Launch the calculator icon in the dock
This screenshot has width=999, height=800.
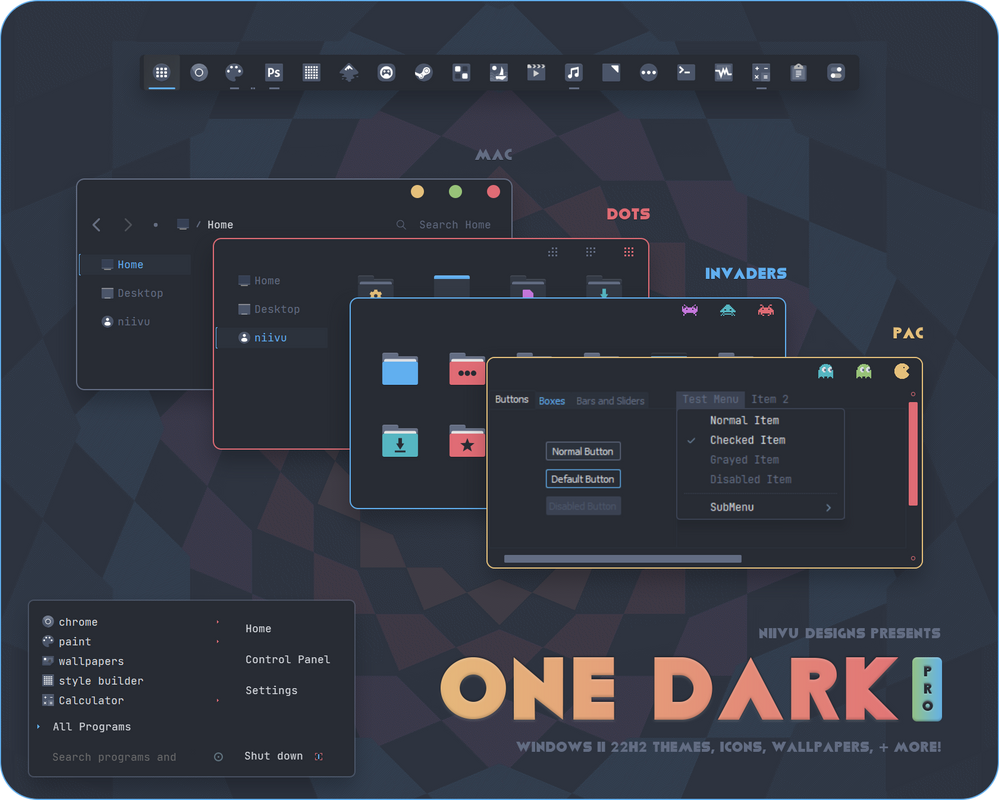(x=761, y=73)
